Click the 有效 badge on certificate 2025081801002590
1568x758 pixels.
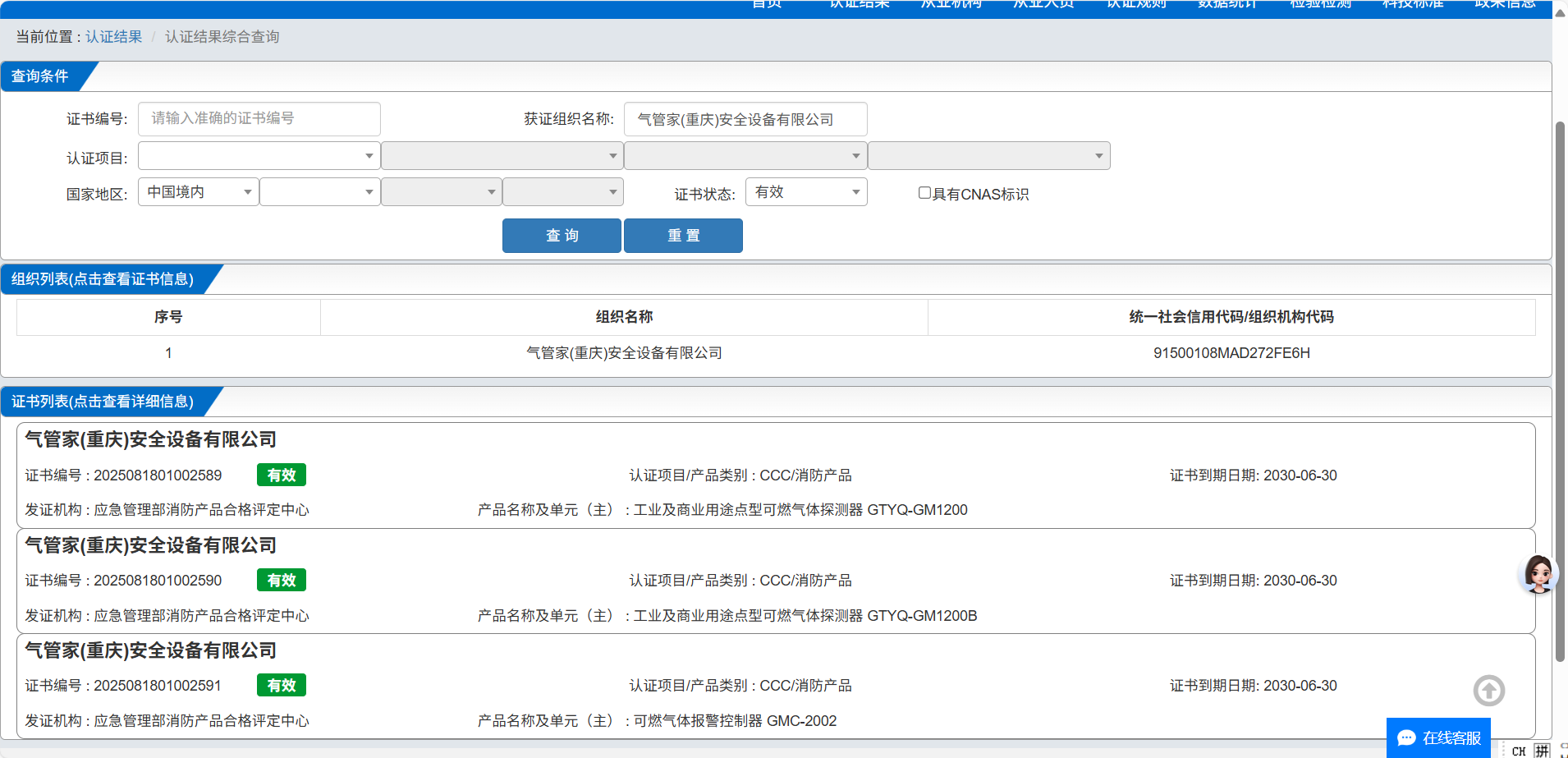[x=281, y=581]
